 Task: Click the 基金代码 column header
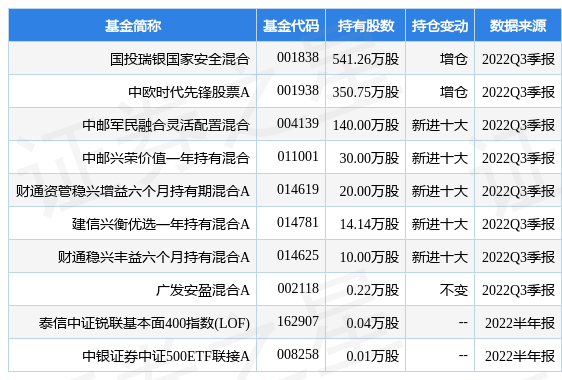coord(291,26)
